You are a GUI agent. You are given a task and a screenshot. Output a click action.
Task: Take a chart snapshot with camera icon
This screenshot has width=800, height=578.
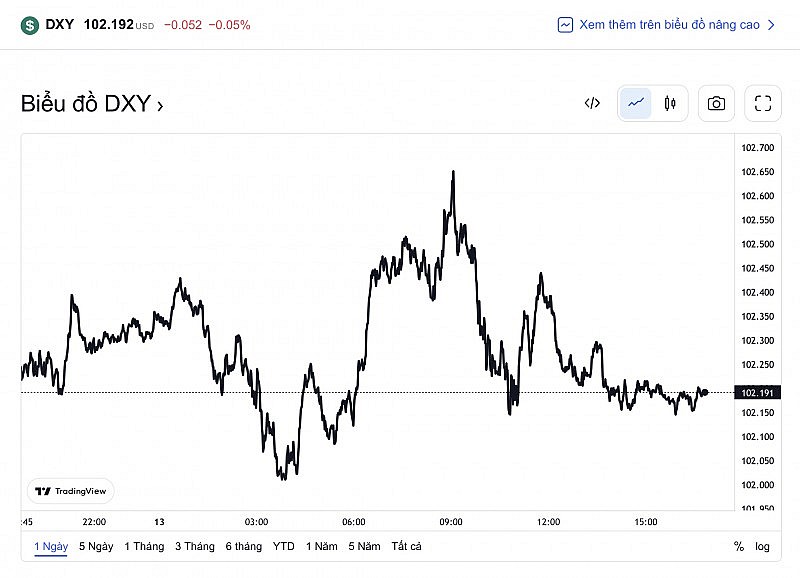[x=716, y=103]
